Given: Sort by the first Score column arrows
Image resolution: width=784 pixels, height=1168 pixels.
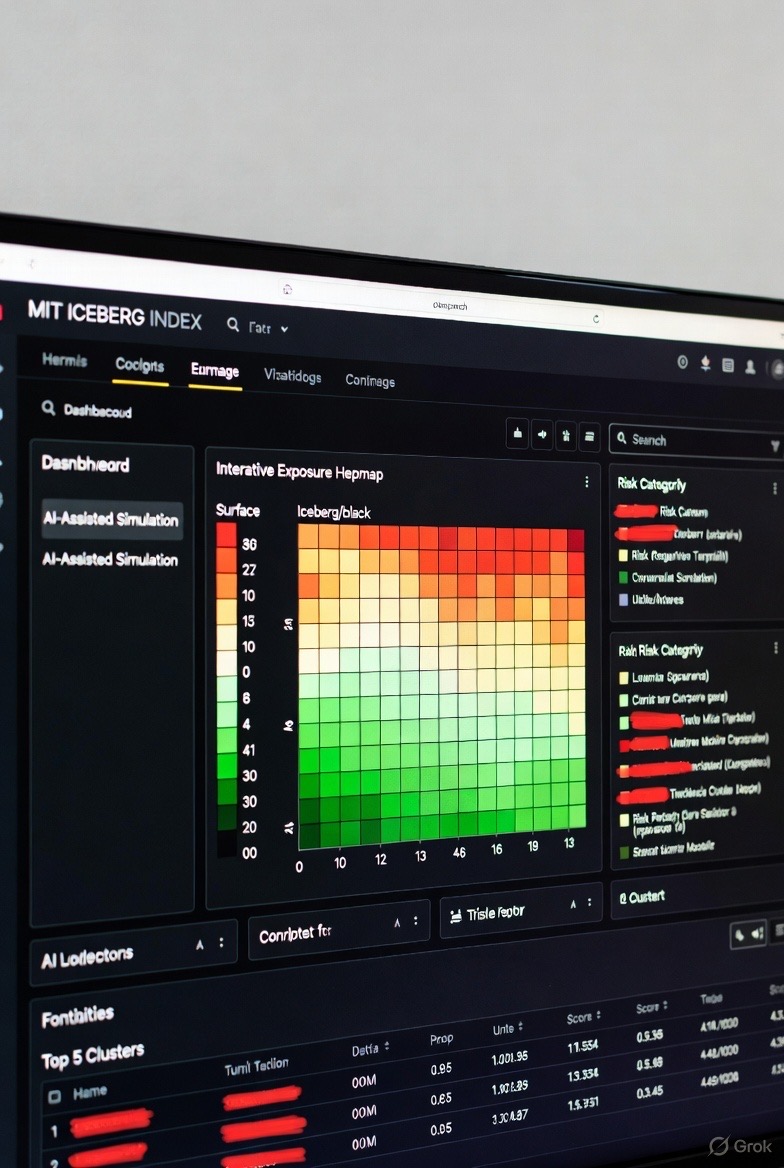Looking at the screenshot, I should tap(598, 1015).
